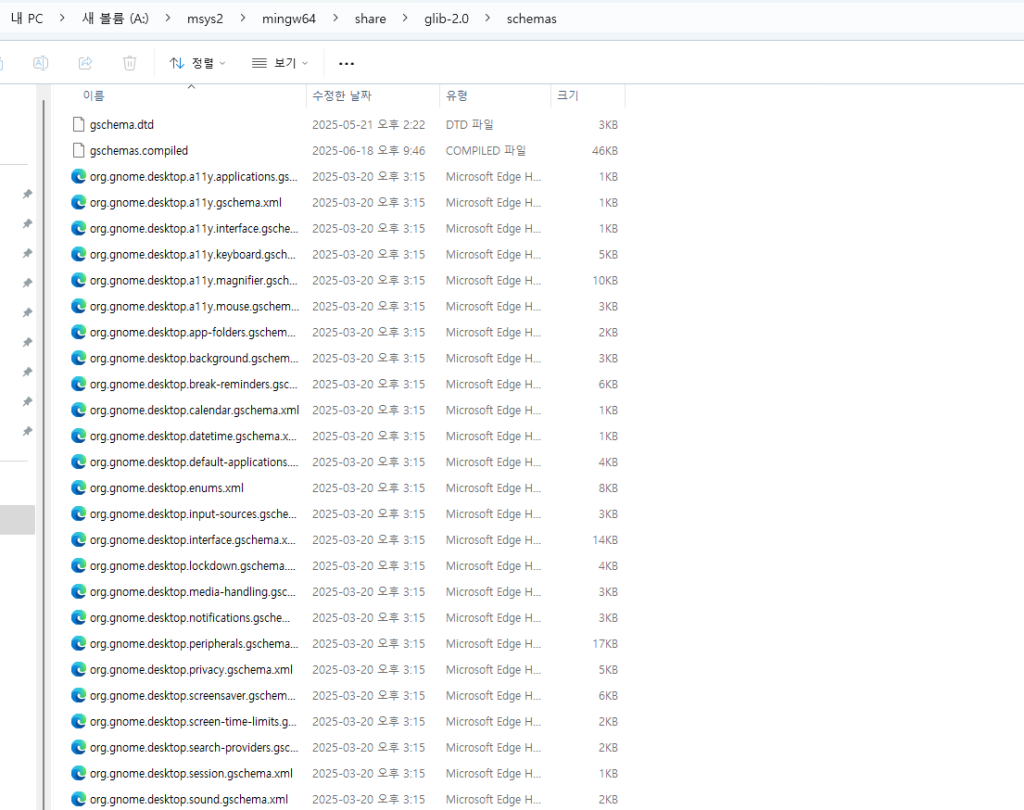Click Edge icon of lockdown schema file

click(78, 566)
